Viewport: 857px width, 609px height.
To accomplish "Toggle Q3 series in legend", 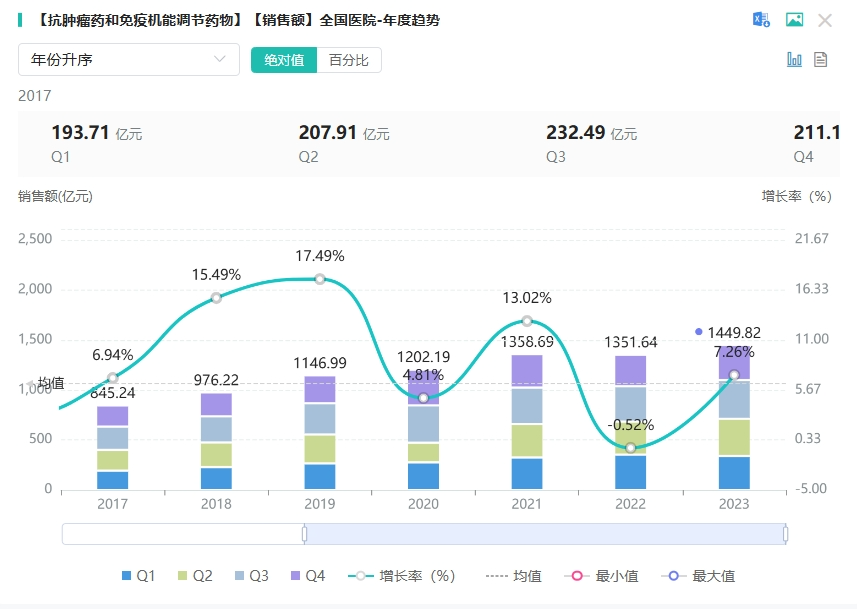I will (x=251, y=576).
